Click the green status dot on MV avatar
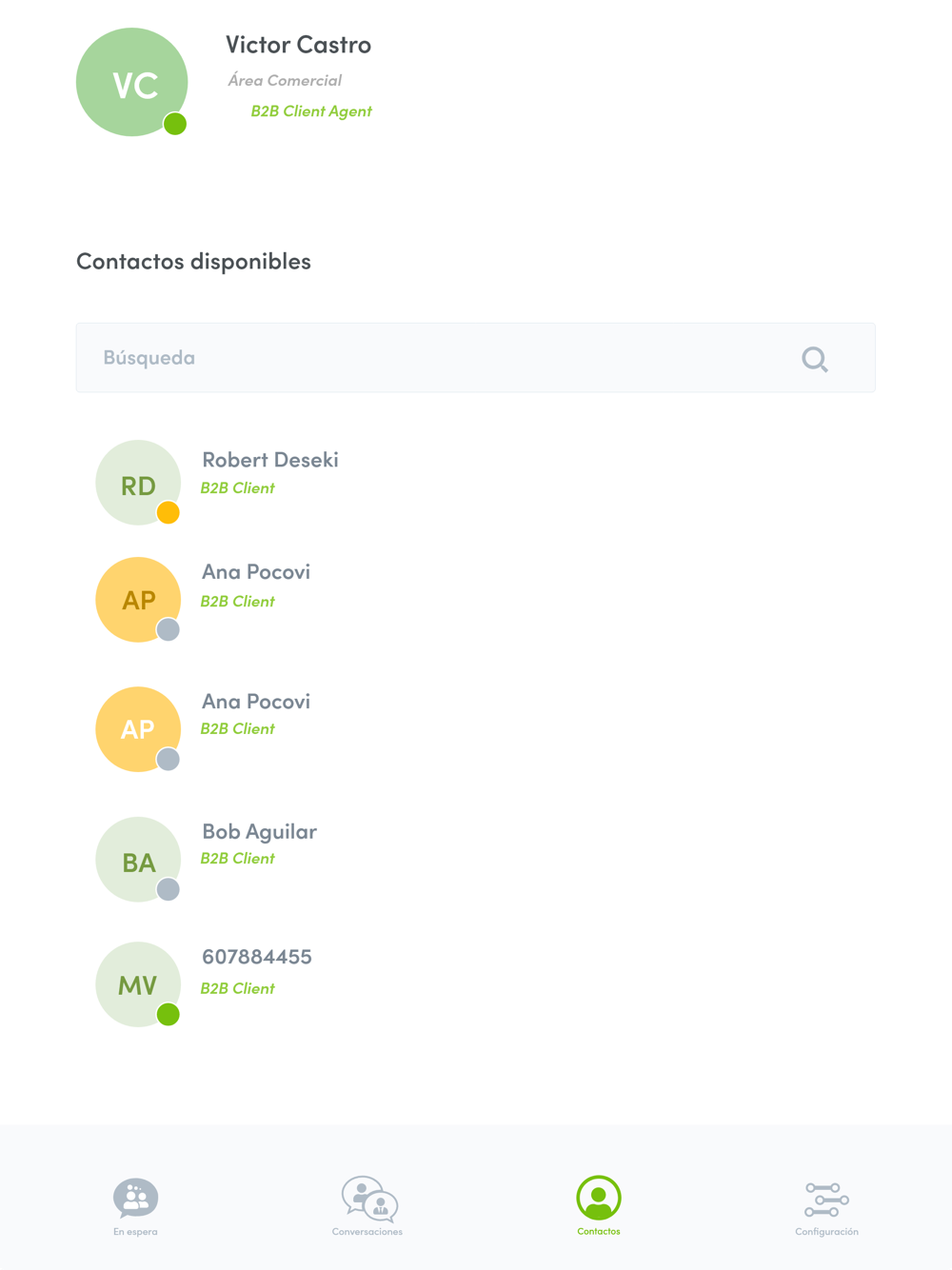The width and height of the screenshot is (952, 1270). (x=169, y=1015)
